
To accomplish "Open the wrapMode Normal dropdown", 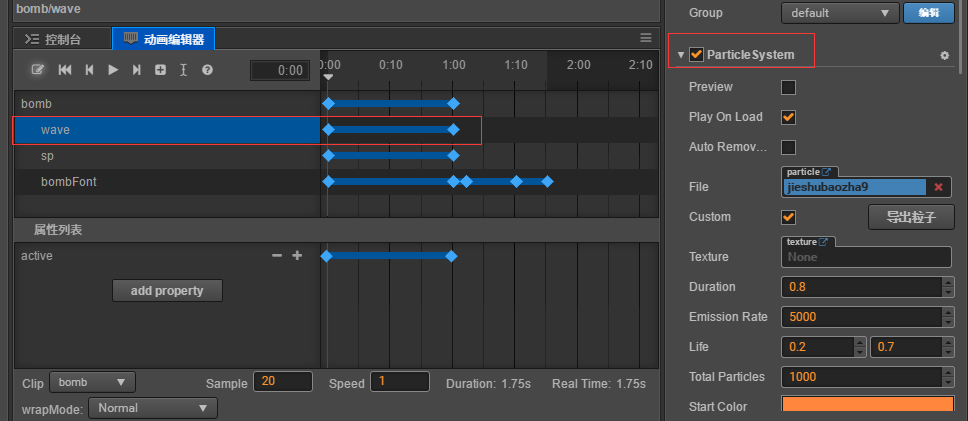I will point(152,408).
